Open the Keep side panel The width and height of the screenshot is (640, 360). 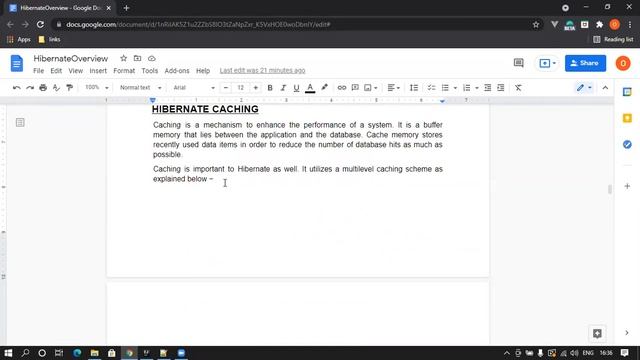pos(627,118)
